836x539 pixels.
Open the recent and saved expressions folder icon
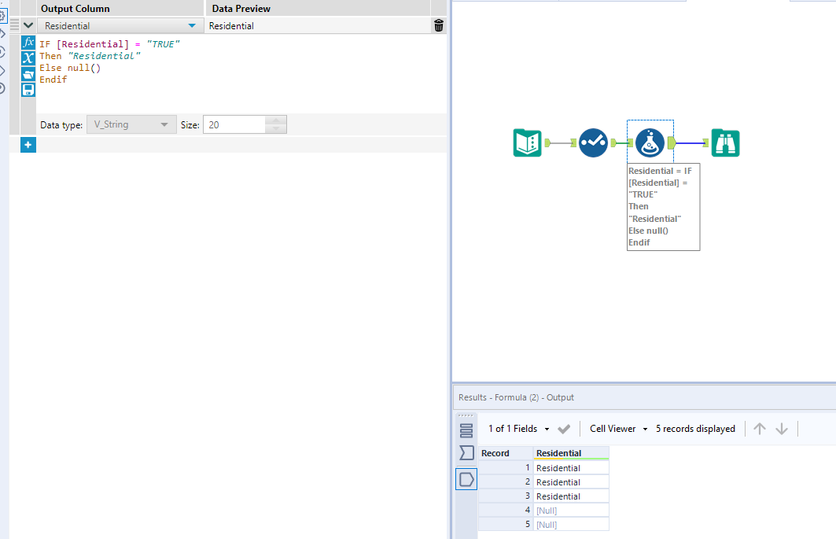[28, 74]
